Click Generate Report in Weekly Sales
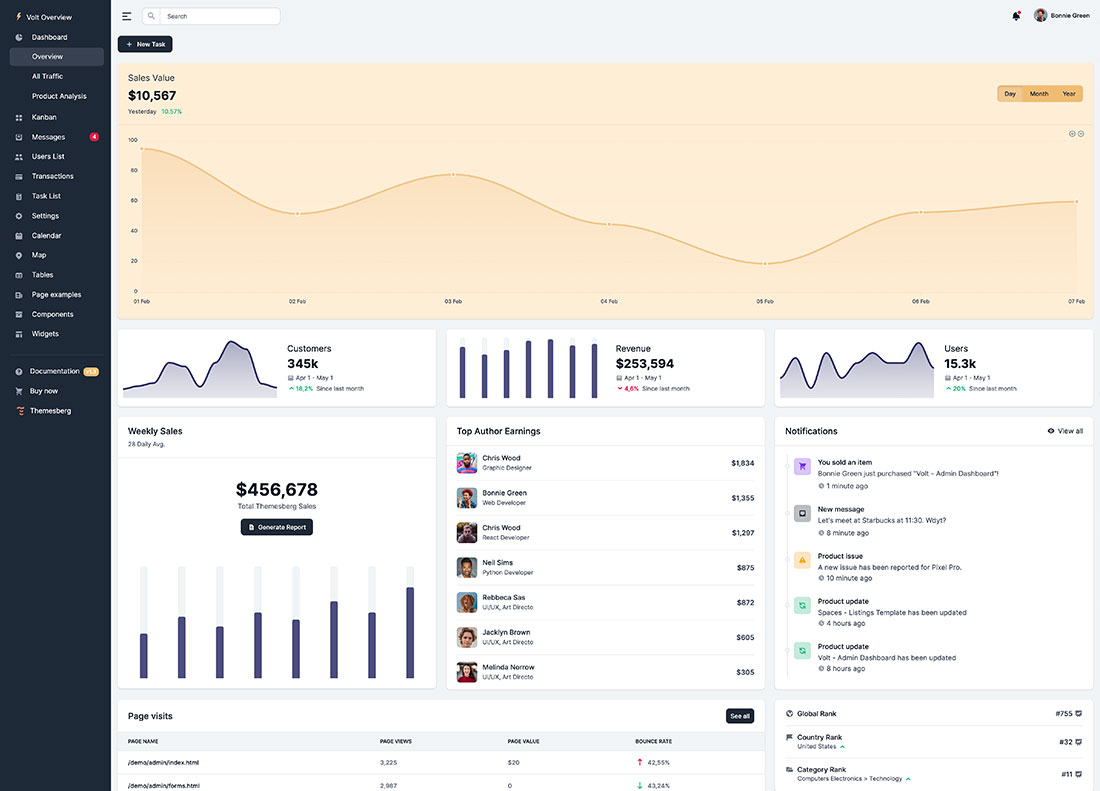The image size is (1100, 791). point(276,527)
